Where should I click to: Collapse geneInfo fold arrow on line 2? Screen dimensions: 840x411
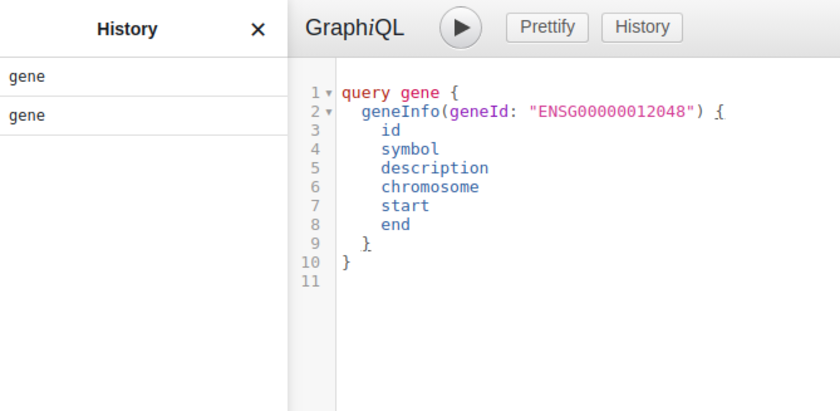click(x=329, y=112)
